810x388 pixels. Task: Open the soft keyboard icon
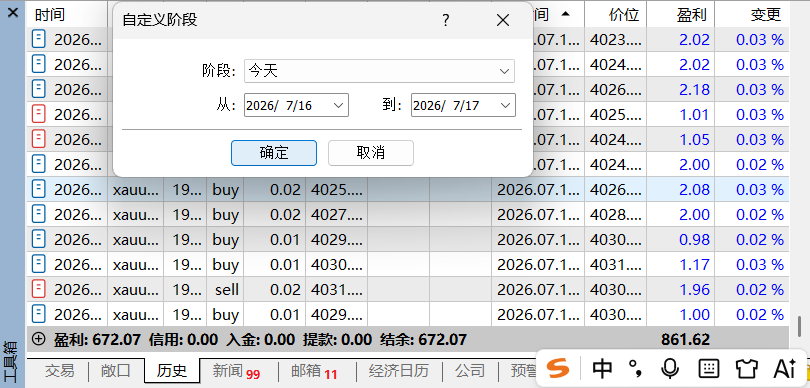coord(709,368)
